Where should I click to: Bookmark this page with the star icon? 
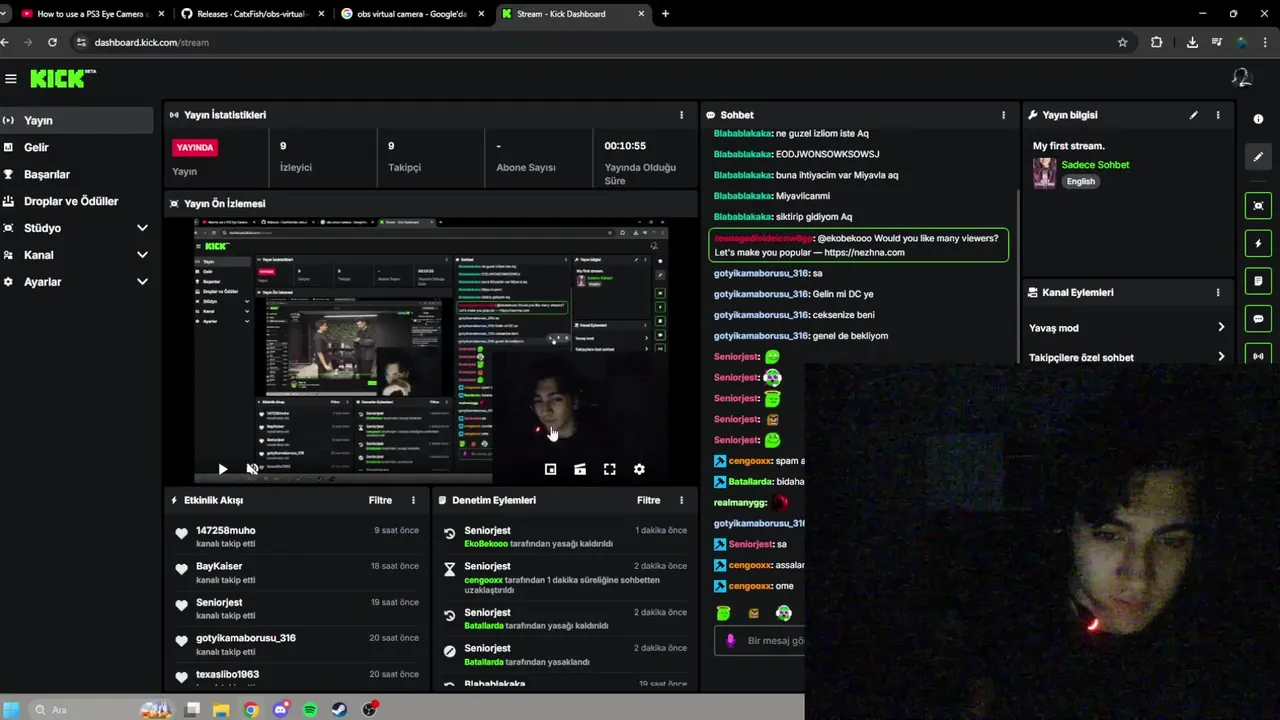1122,42
